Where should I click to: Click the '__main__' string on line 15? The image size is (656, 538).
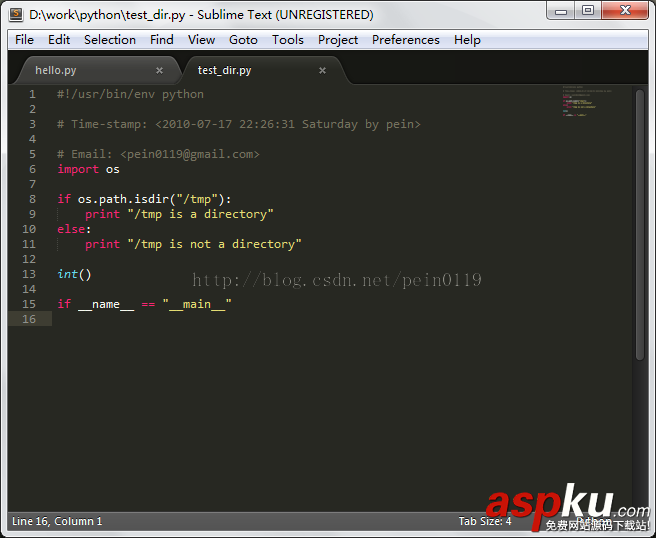pyautogui.click(x=197, y=304)
